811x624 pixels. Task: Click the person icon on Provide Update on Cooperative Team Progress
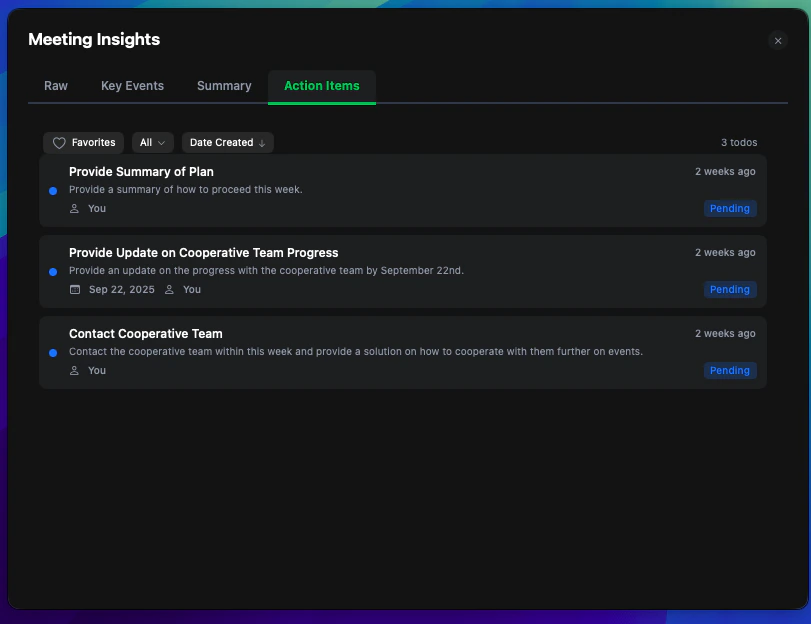coord(169,289)
